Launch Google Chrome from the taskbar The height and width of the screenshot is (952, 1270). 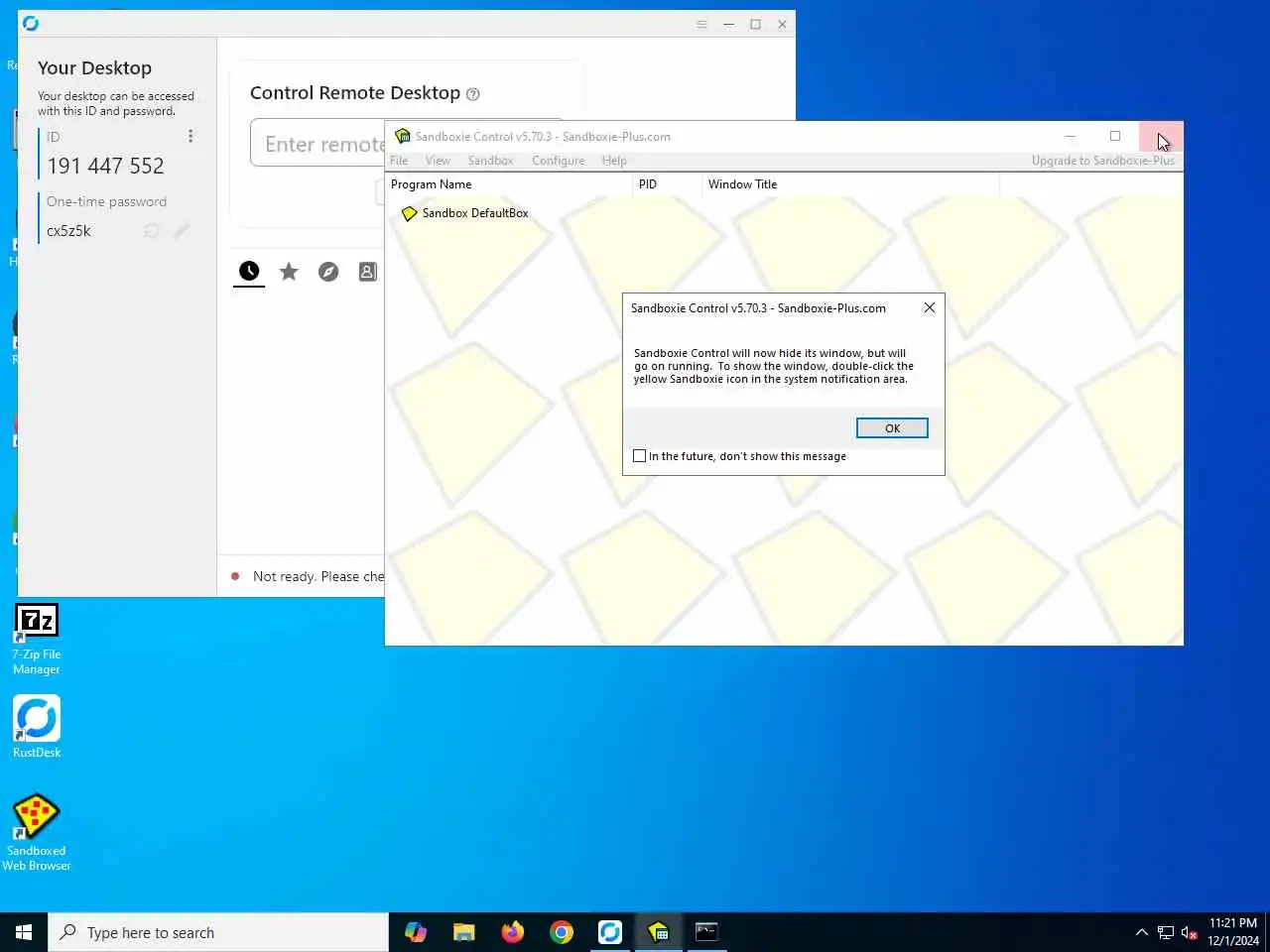562,932
